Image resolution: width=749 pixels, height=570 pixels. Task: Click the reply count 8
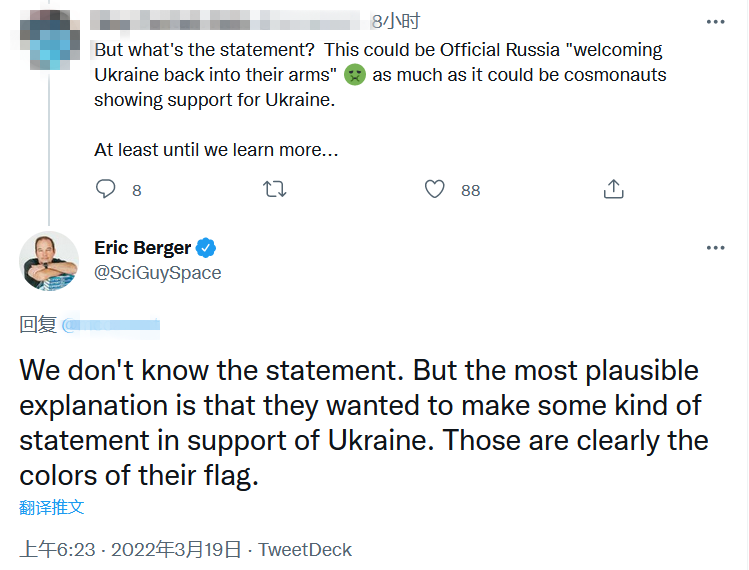tap(137, 190)
